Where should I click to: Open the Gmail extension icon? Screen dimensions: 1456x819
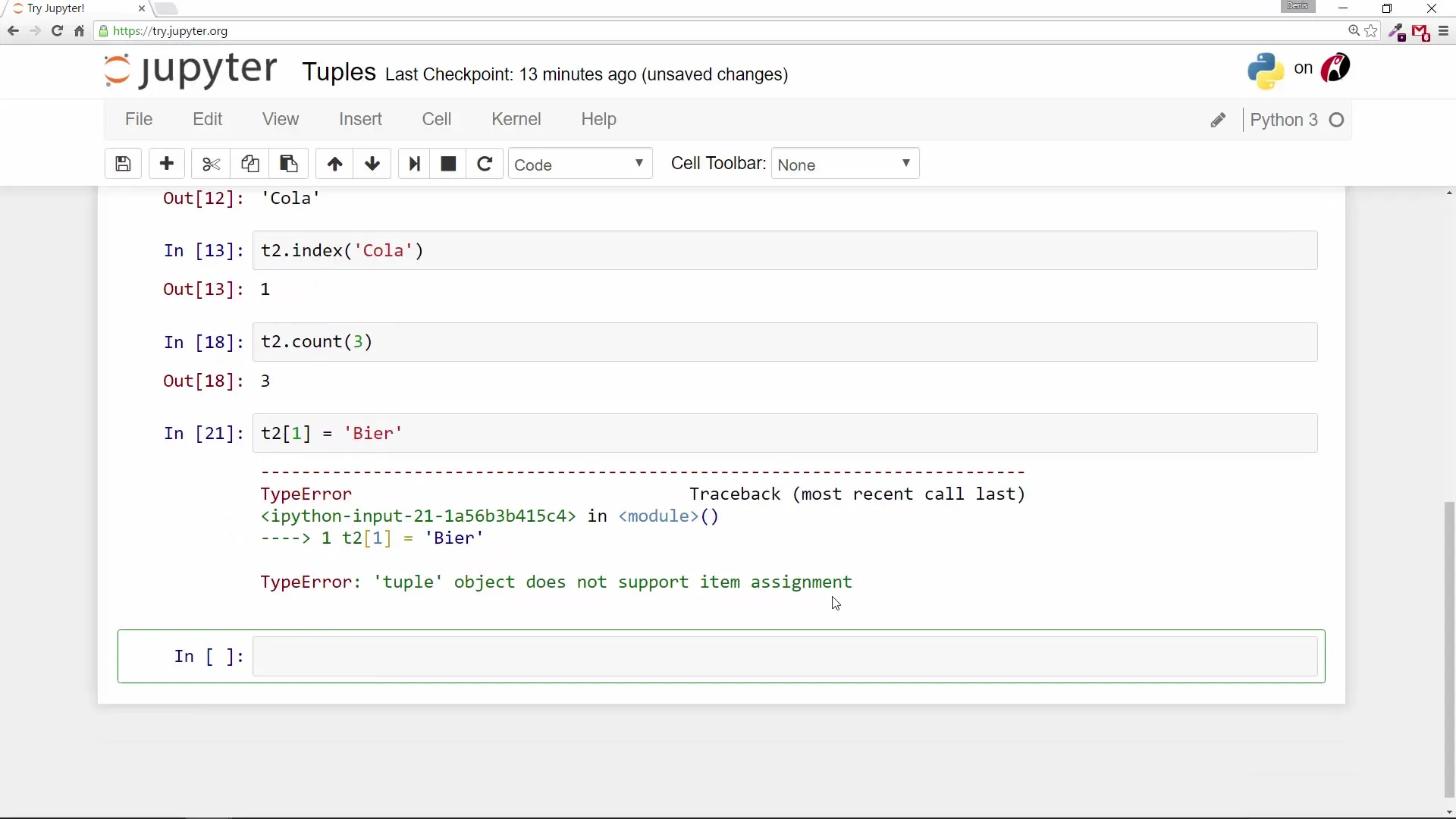[x=1420, y=32]
